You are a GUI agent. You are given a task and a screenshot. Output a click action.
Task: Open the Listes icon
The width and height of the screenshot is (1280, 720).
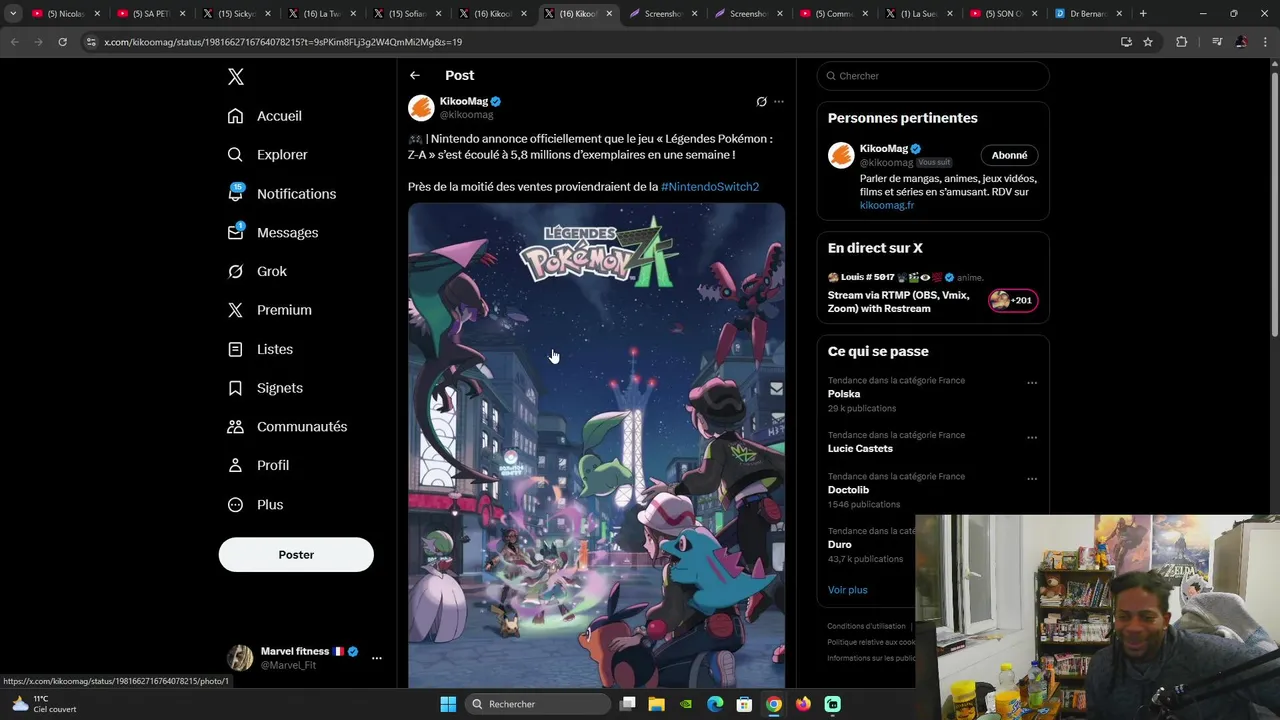click(x=235, y=349)
